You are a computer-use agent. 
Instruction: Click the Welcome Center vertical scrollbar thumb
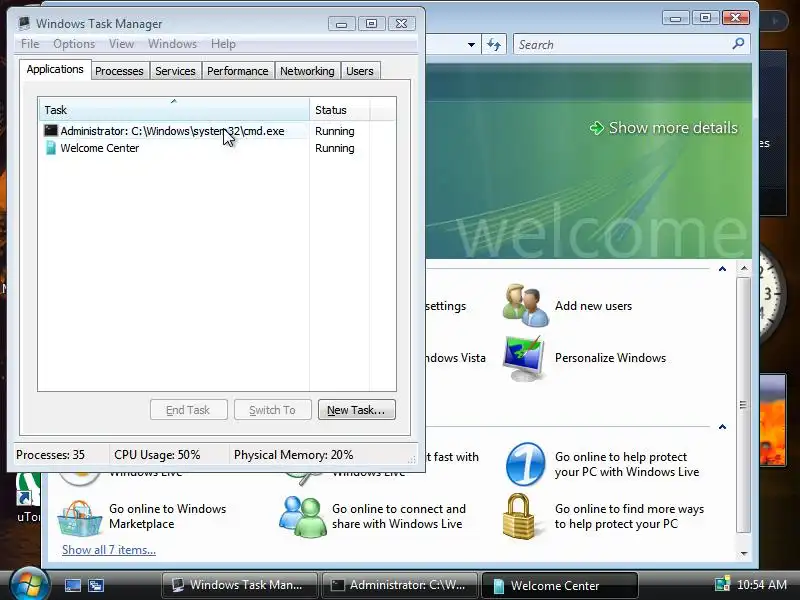pos(744,405)
